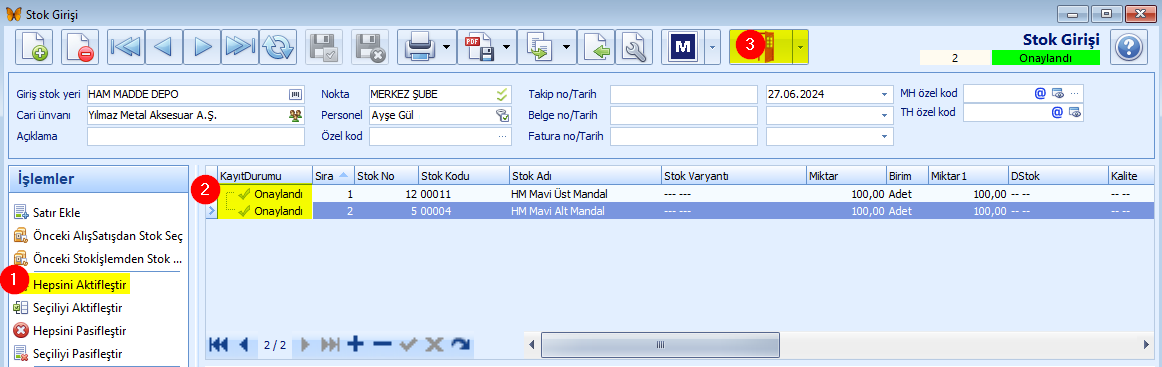Screen dimensions: 1162x367
Task: Click the ellipsis in Özel kod field
Action: point(503,136)
